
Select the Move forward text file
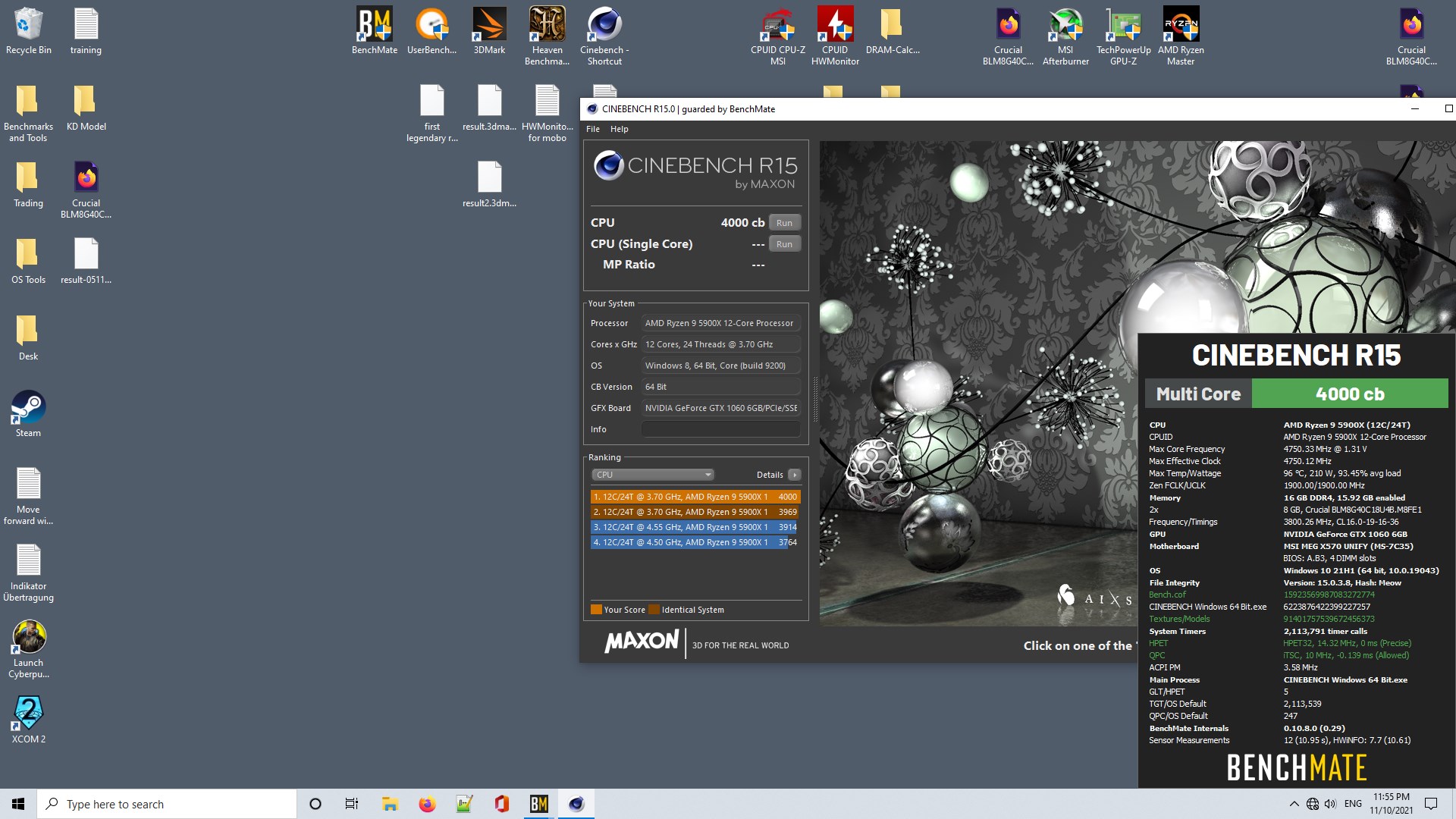29,496
